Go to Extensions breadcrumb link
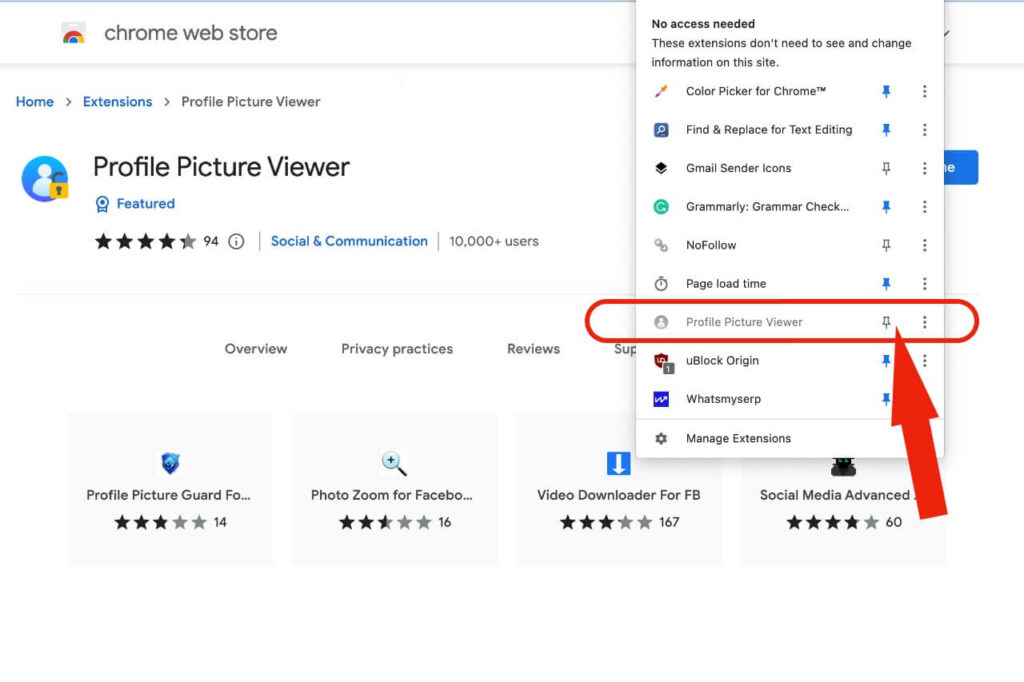Viewport: 1024px width, 682px height. pyautogui.click(x=117, y=102)
